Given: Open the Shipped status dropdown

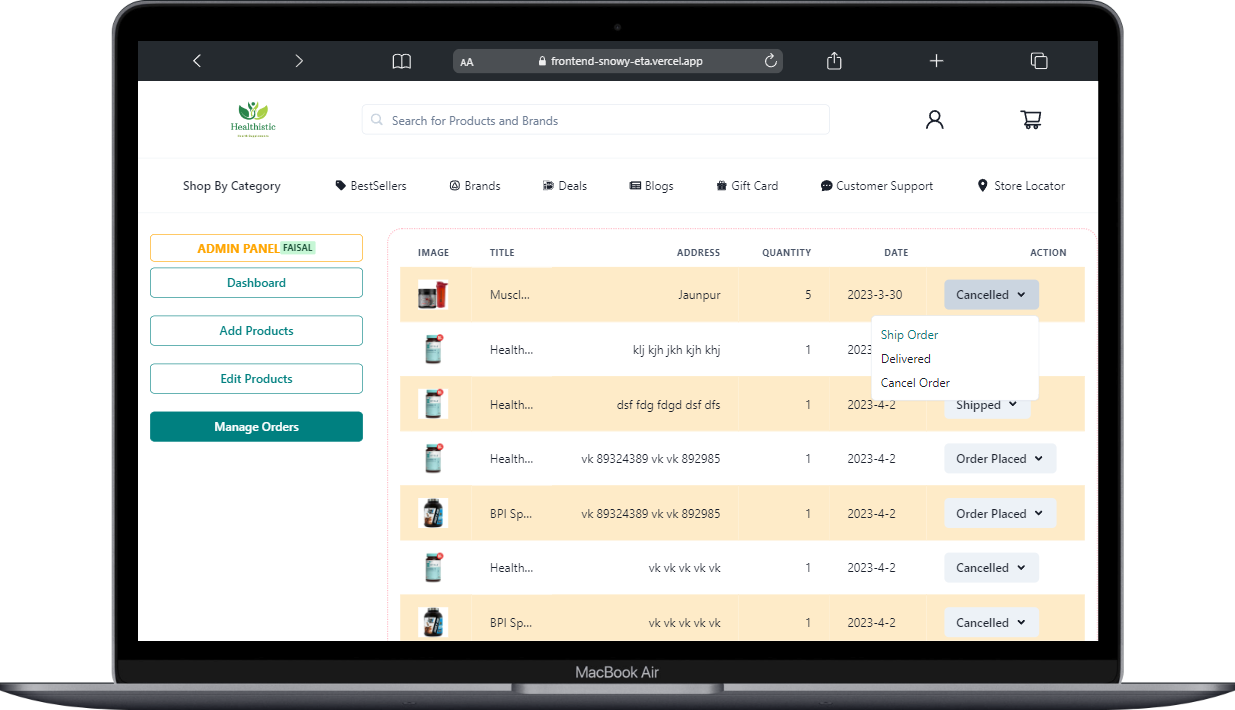Looking at the screenshot, I should [987, 405].
